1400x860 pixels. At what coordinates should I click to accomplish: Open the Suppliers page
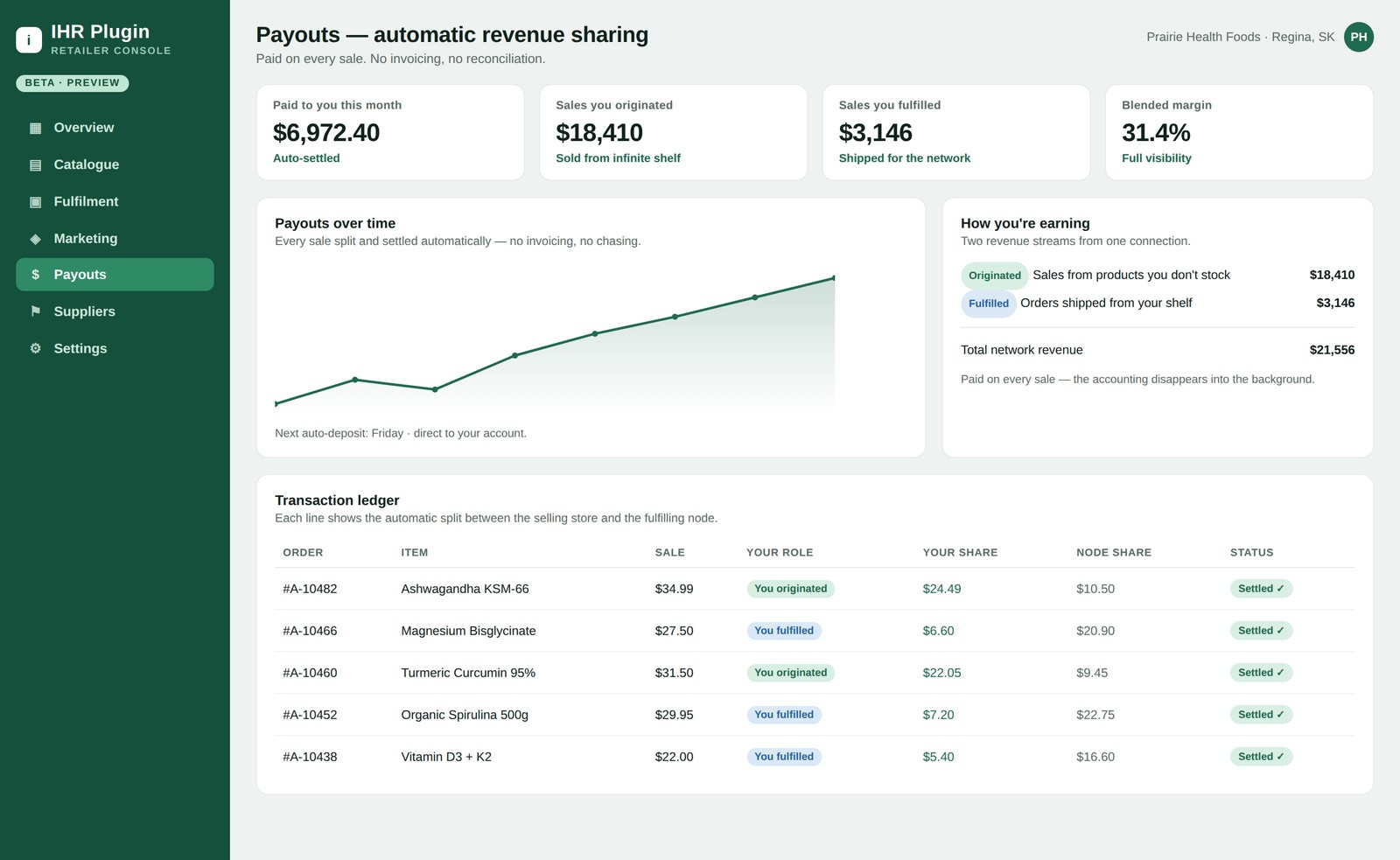tap(115, 311)
